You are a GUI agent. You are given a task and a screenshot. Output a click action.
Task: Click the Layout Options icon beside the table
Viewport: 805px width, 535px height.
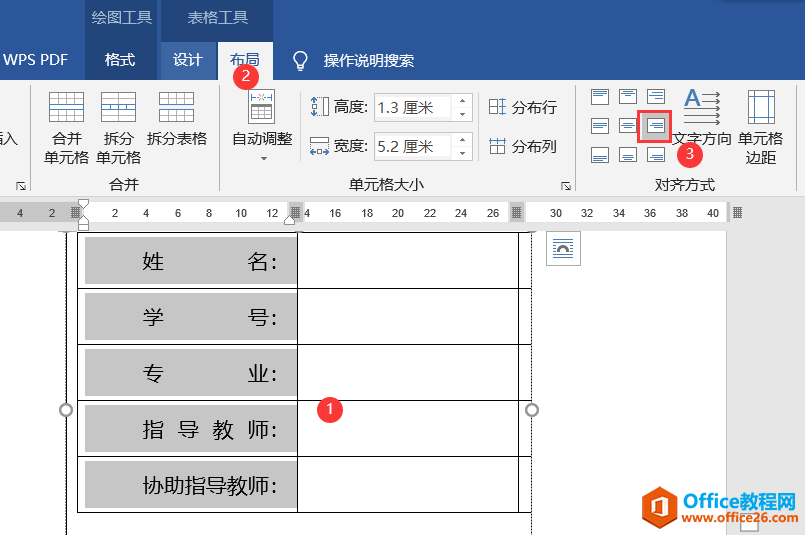(563, 249)
